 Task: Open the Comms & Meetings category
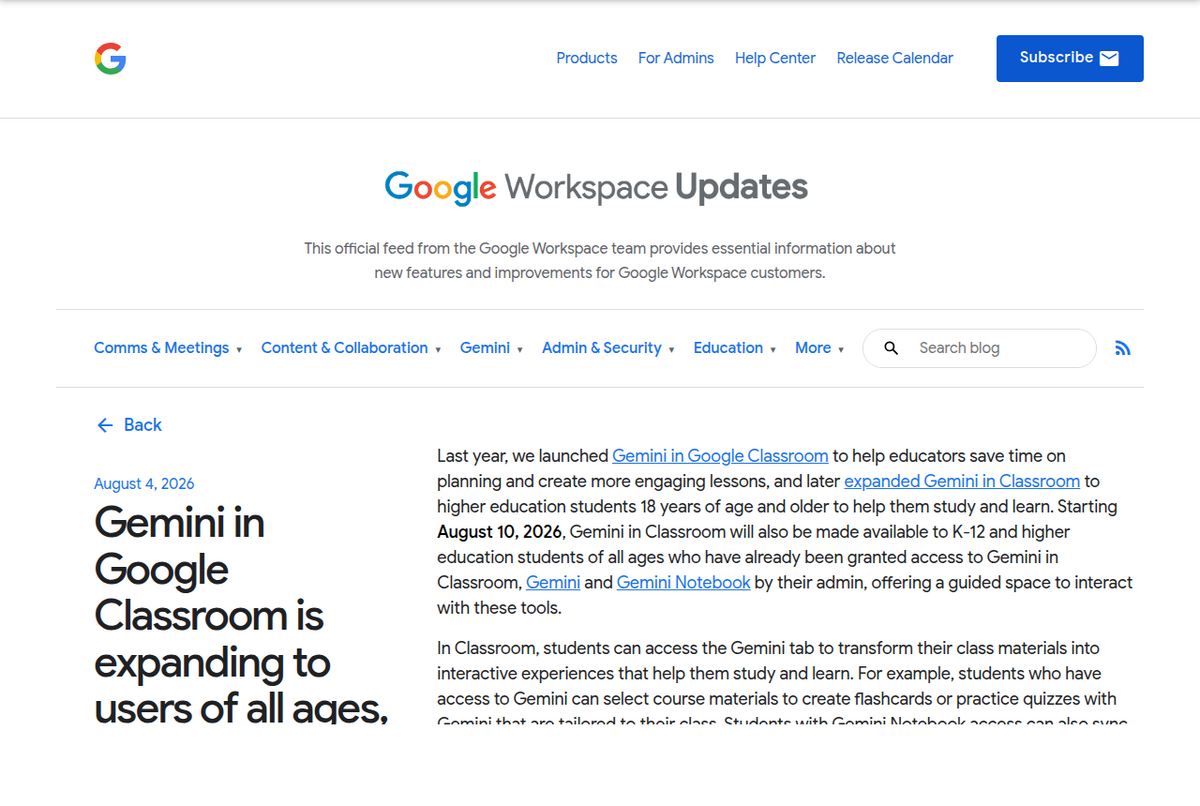[x=161, y=348]
